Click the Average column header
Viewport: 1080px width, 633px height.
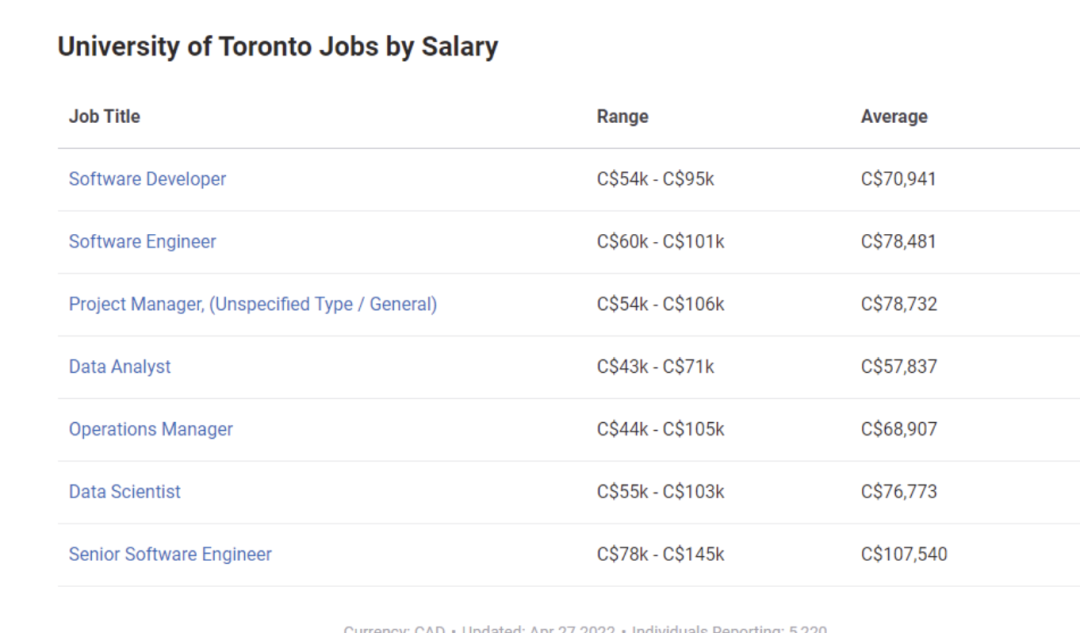(x=893, y=116)
